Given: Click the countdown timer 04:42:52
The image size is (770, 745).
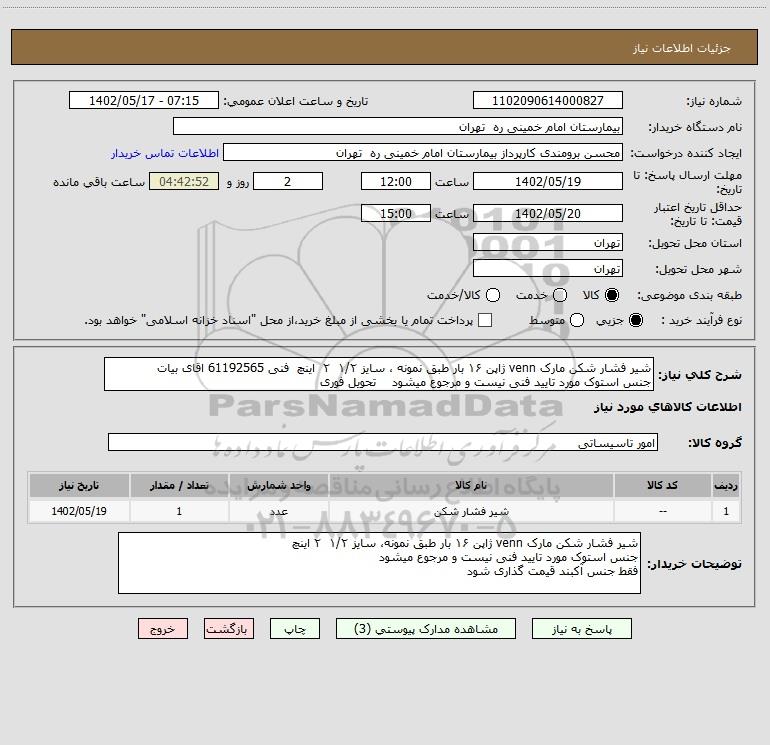Looking at the screenshot, I should [184, 181].
